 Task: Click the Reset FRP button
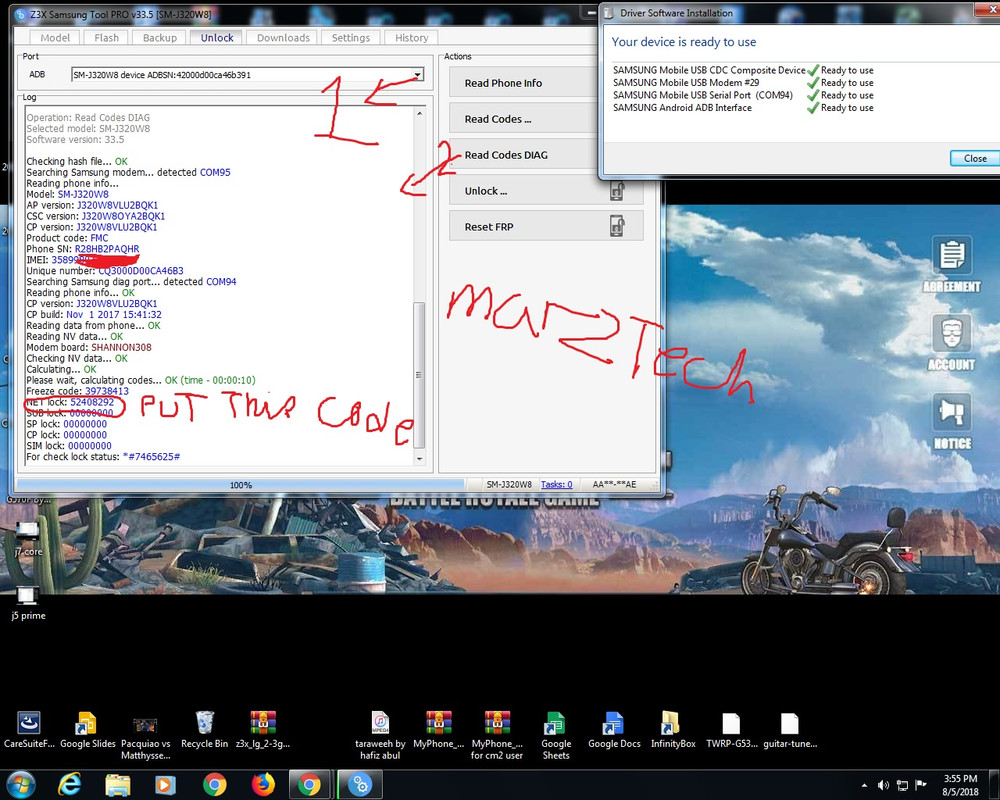tap(546, 226)
